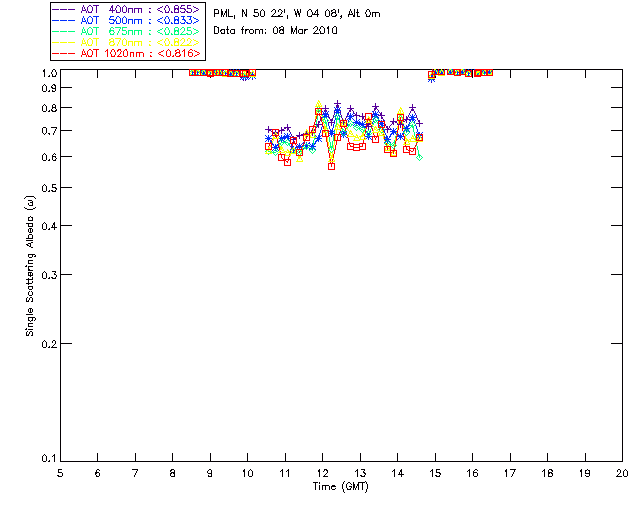The height and width of the screenshot is (512, 640).
Task: Click the AOT 870nm legend entry
Action: 126,42
